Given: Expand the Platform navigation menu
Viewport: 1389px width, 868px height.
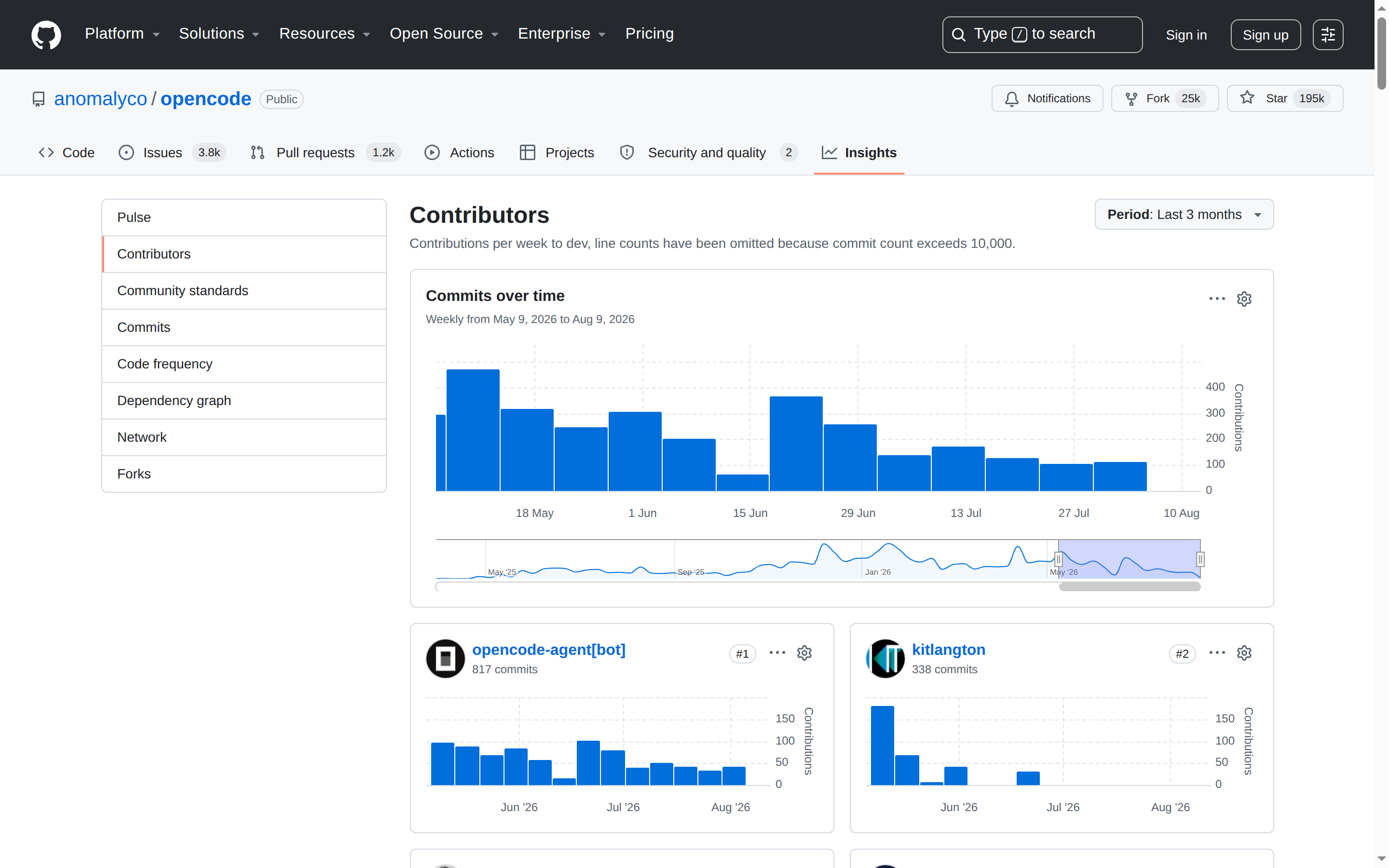Looking at the screenshot, I should (x=122, y=34).
